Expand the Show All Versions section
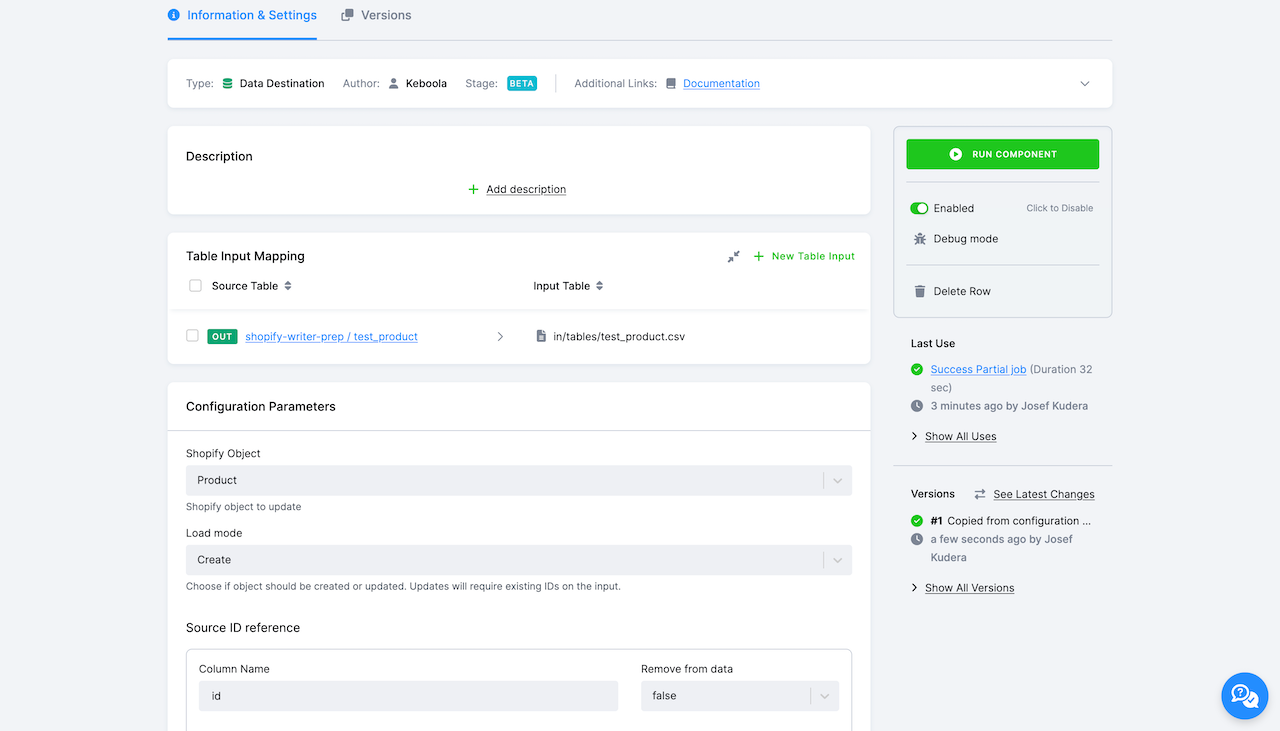 [x=969, y=587]
